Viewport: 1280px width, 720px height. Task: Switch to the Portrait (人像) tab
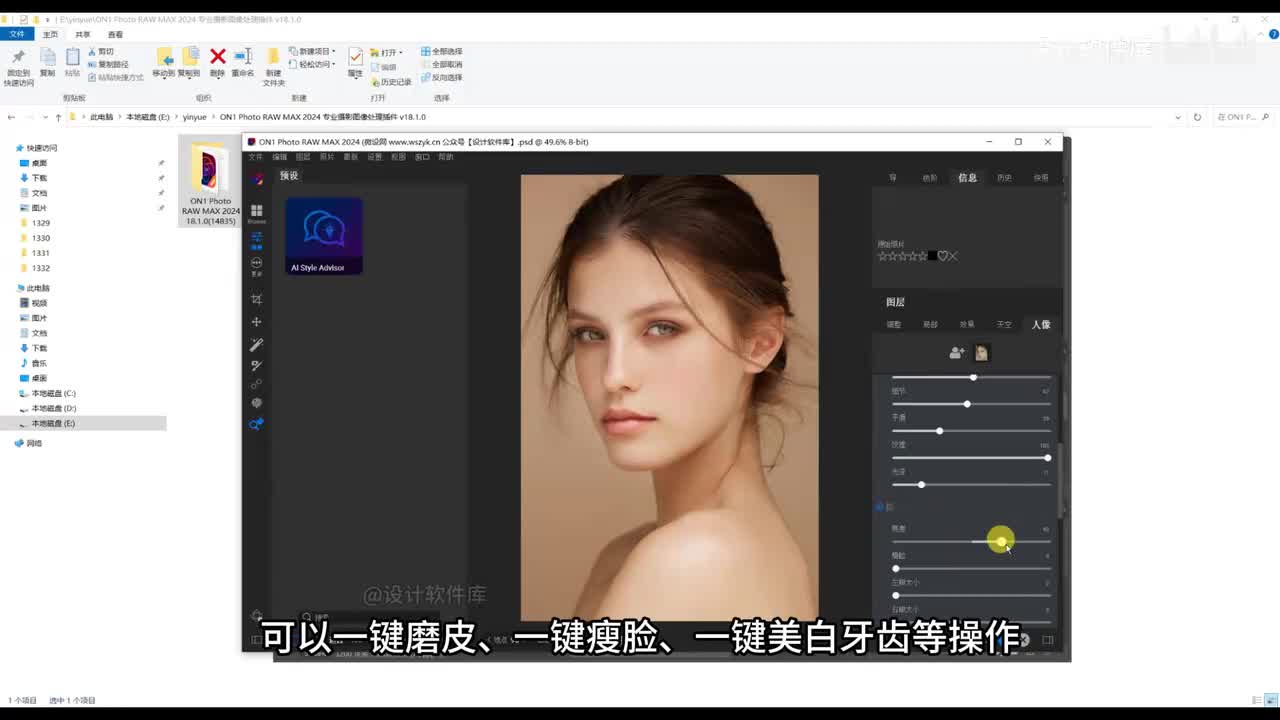[x=1041, y=325]
